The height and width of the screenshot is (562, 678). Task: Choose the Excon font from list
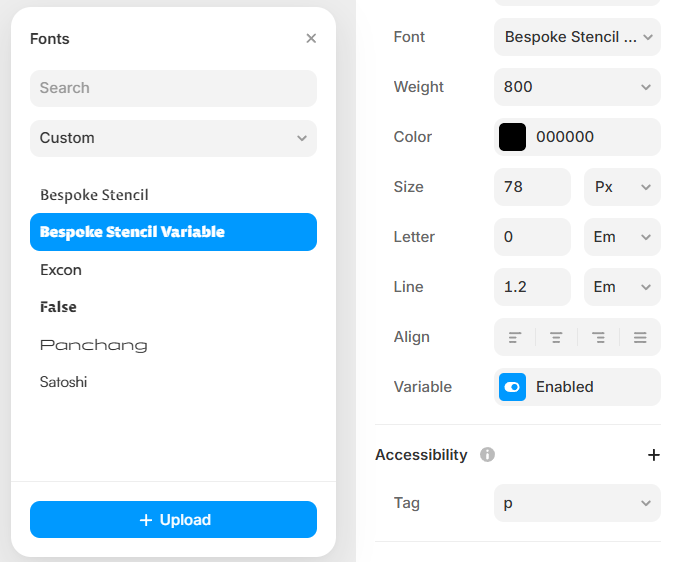61,270
